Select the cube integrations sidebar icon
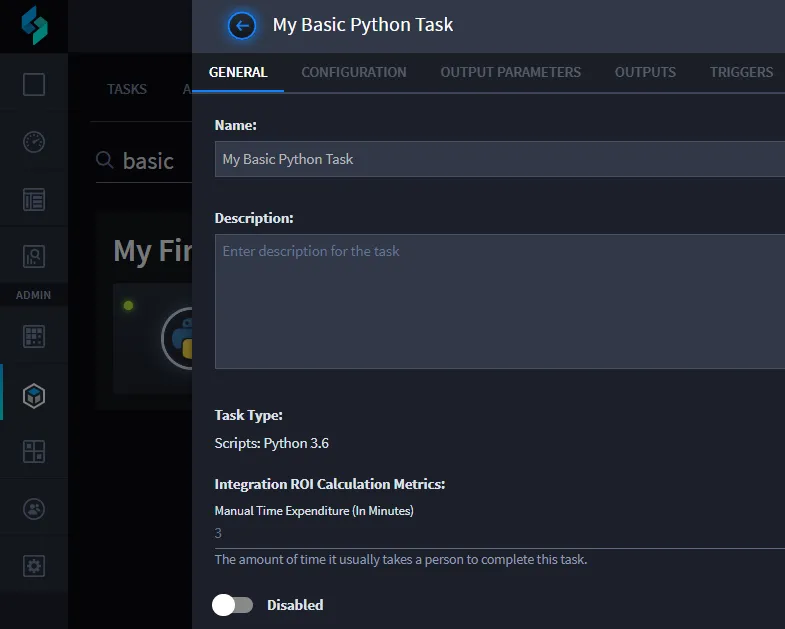This screenshot has width=785, height=629. (34, 396)
